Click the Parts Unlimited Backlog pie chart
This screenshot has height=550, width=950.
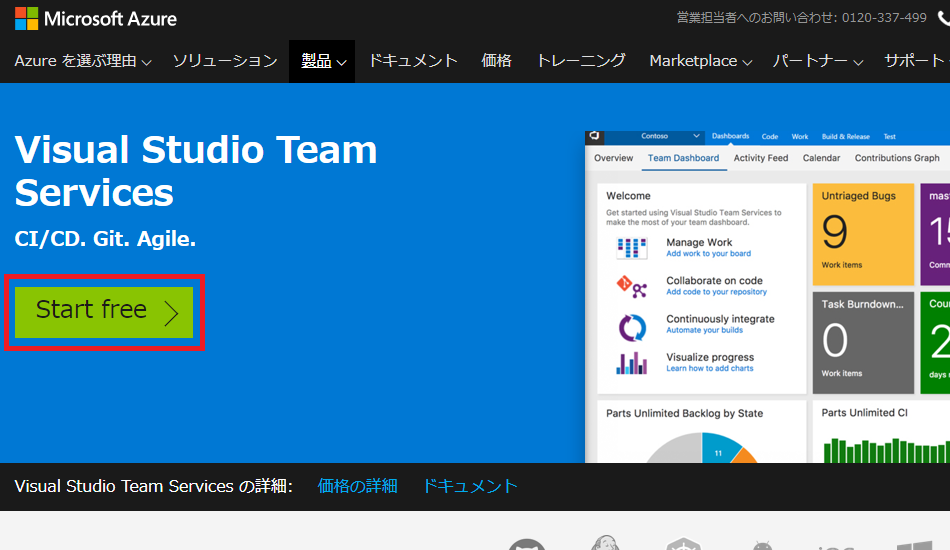tap(702, 448)
